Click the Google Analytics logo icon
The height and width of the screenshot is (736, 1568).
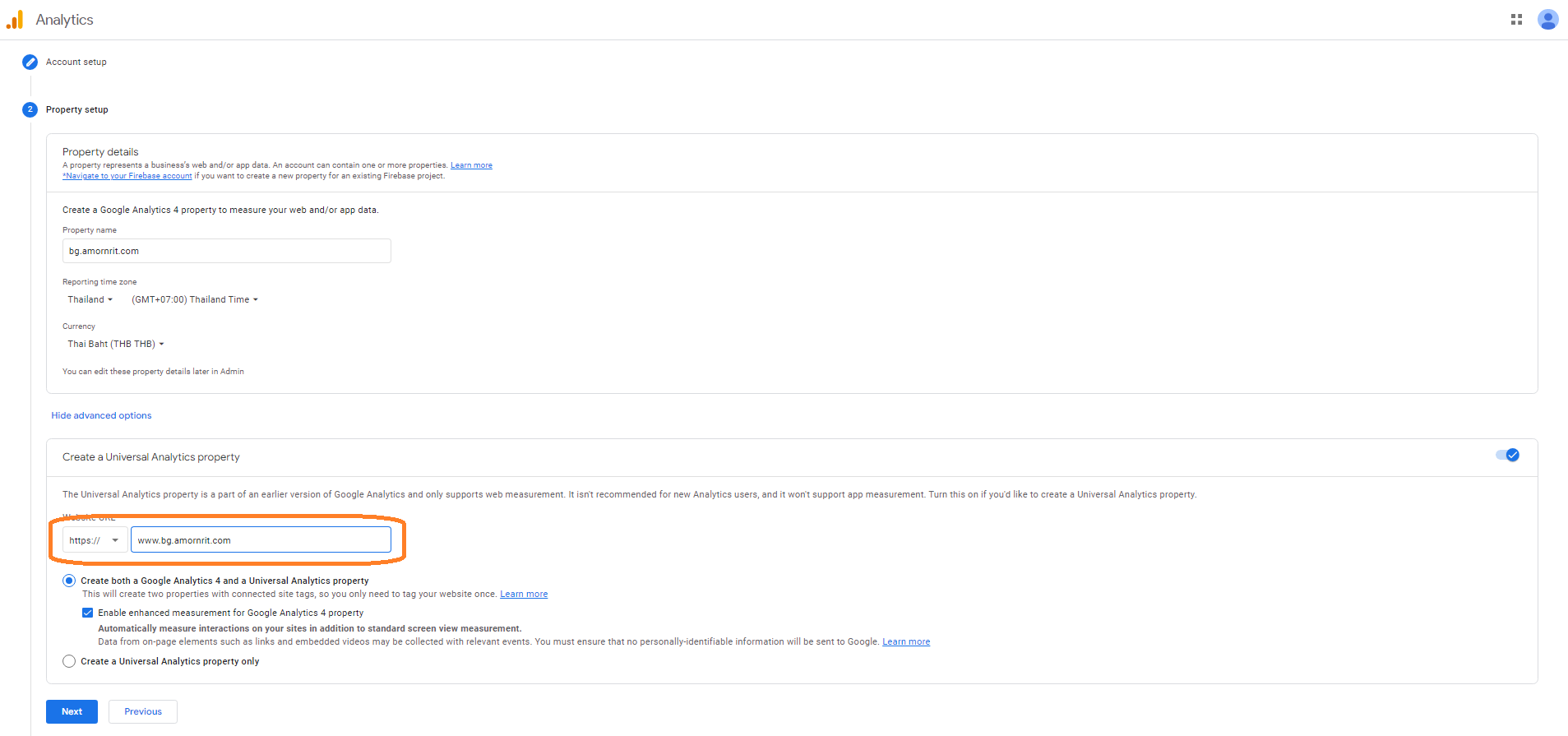[15, 20]
